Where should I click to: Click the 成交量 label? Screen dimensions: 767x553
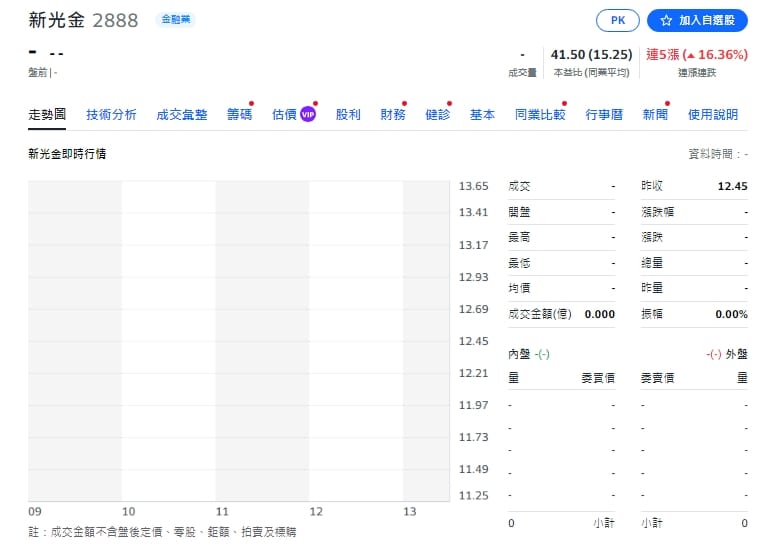tap(522, 73)
